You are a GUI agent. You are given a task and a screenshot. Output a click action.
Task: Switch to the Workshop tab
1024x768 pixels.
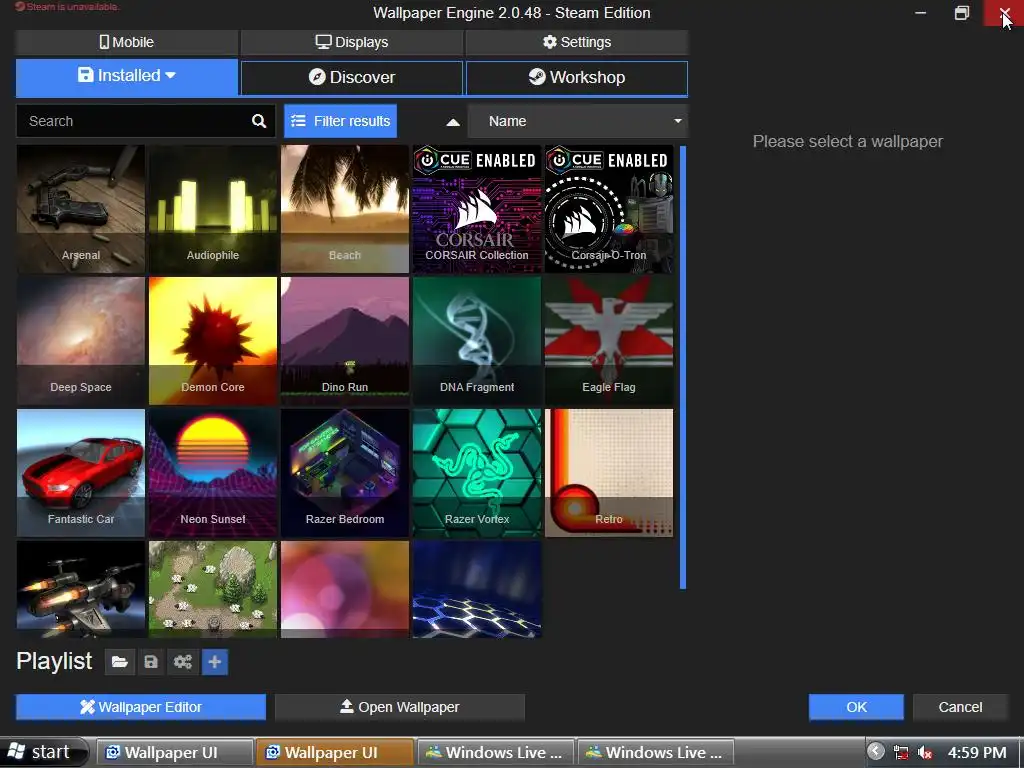click(577, 78)
